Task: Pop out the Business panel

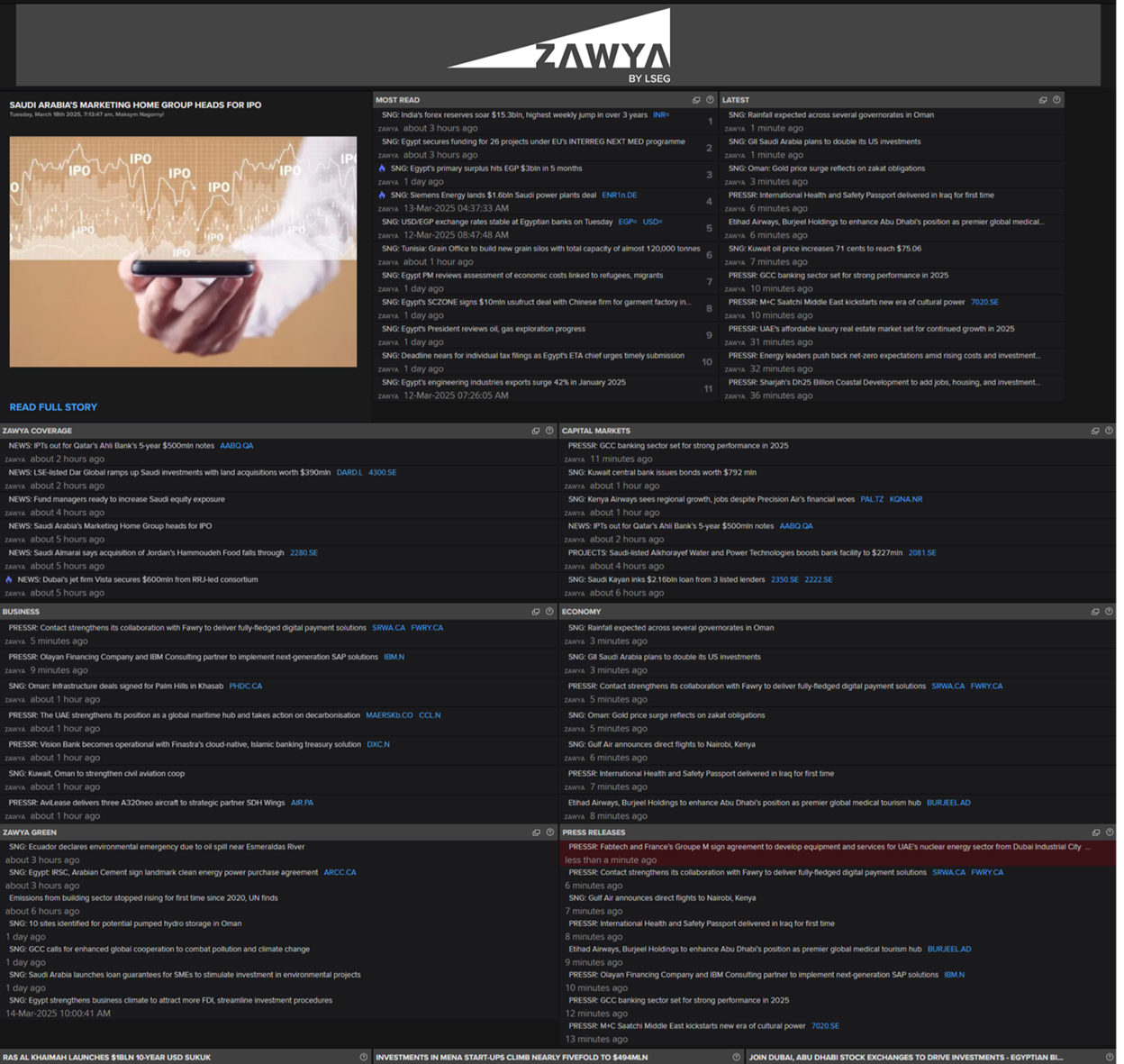Action: [x=536, y=612]
